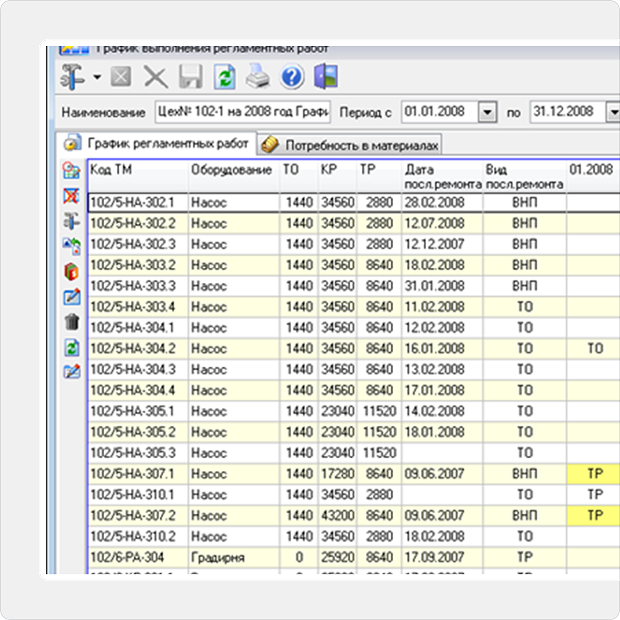
Task: Click the sidebar red crossed-out icon
Action: click(72, 196)
